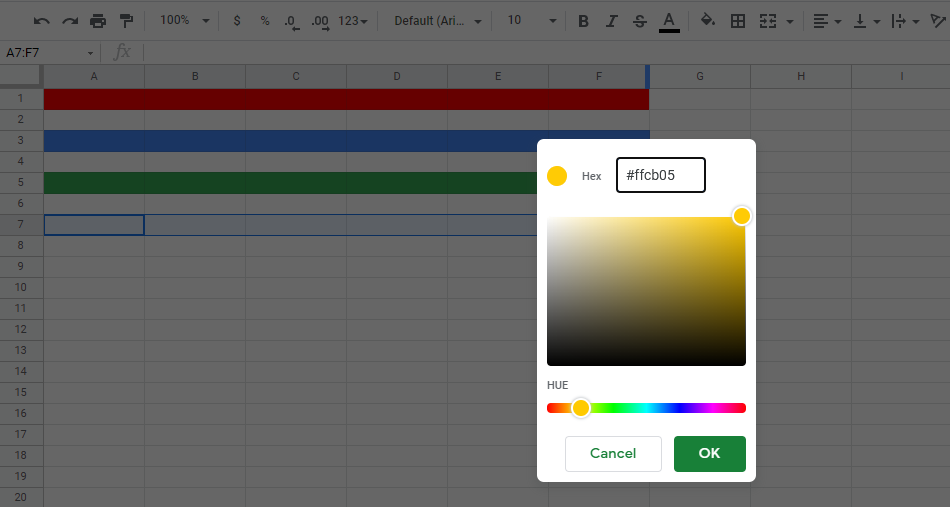Toggle strikethrough formatting
This screenshot has width=950, height=507.
pos(640,21)
